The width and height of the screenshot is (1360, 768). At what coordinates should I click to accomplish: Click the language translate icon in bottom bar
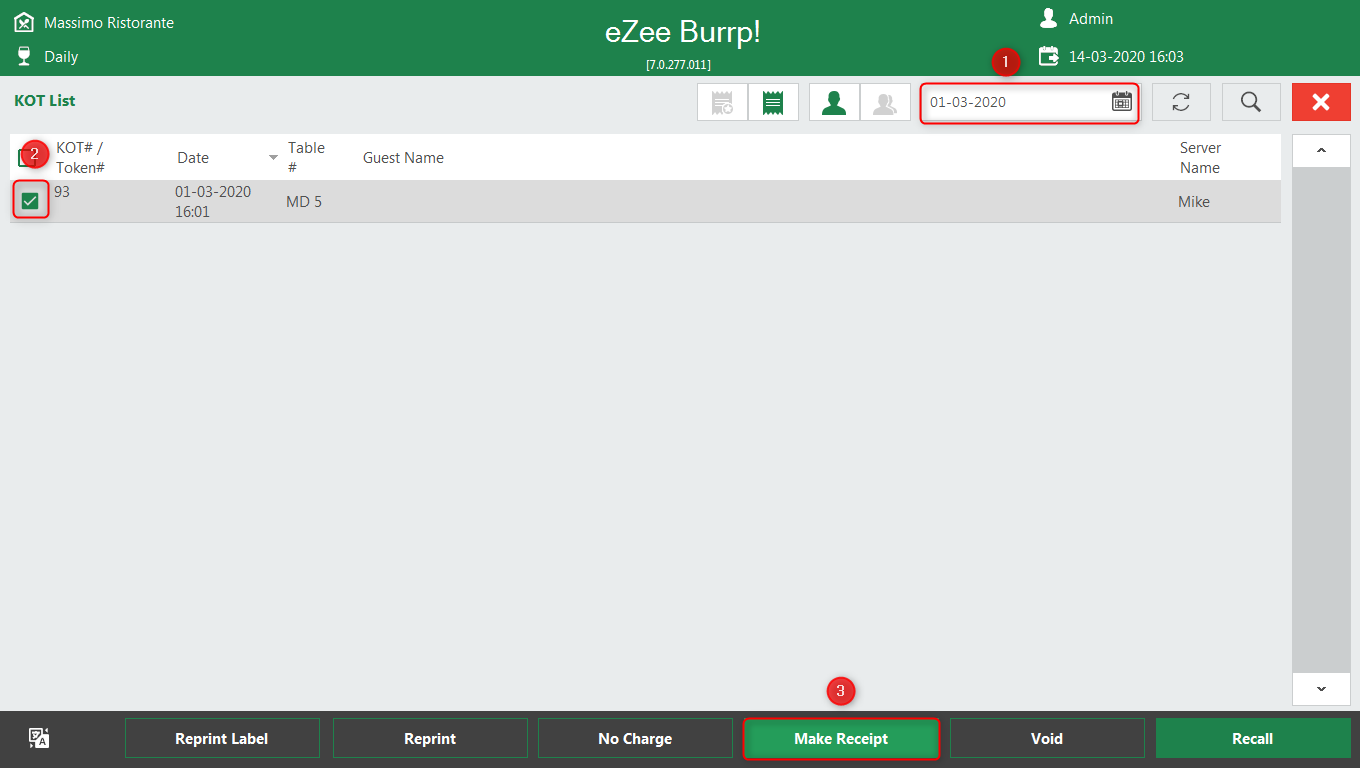click(x=39, y=739)
